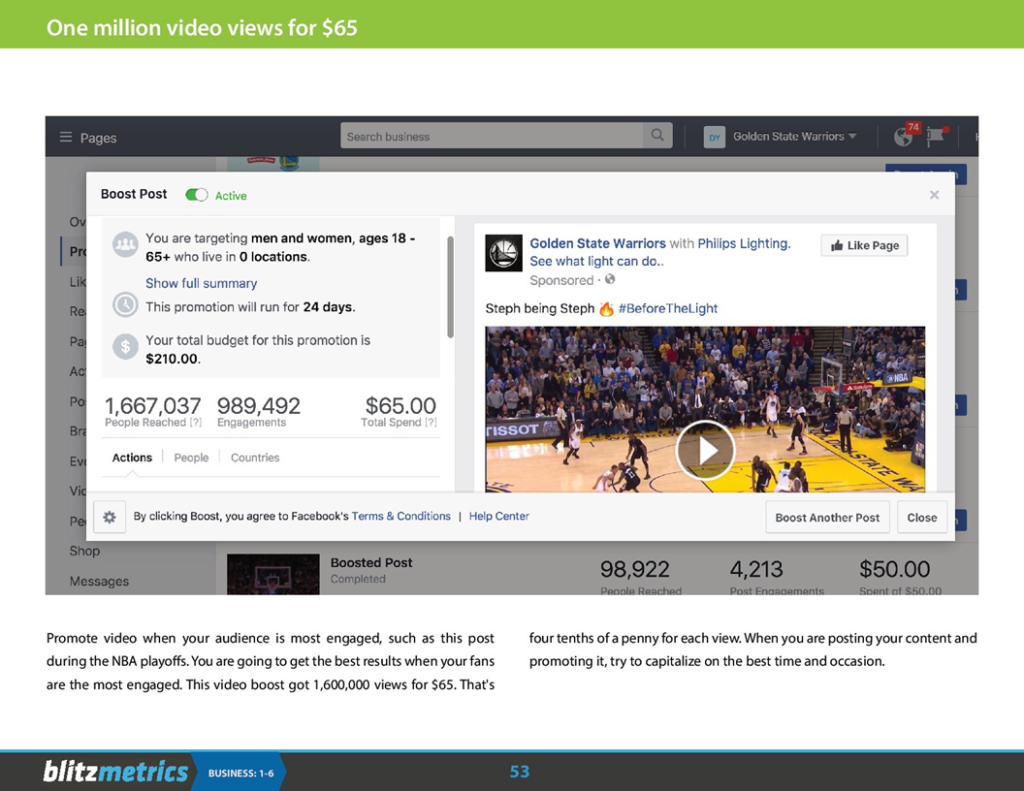Click the $50.00 spent value
Image resolution: width=1024 pixels, height=791 pixels.
[x=895, y=569]
